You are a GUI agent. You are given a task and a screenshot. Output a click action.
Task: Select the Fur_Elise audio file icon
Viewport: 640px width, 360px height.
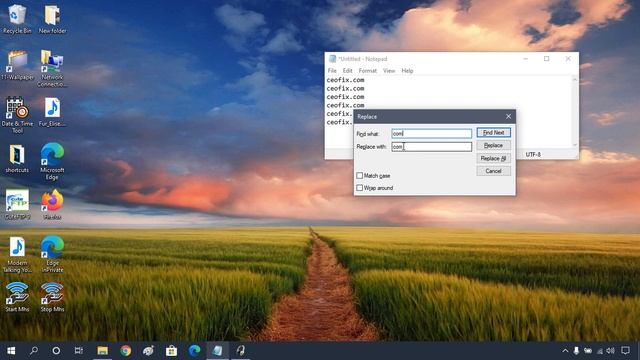click(x=52, y=112)
